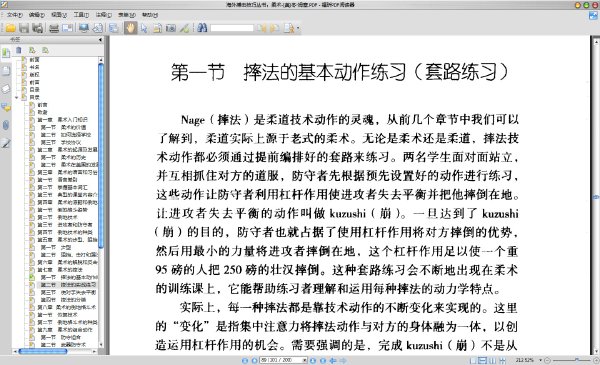
Task: Go to previous page in status bar
Action: pos(254,360)
